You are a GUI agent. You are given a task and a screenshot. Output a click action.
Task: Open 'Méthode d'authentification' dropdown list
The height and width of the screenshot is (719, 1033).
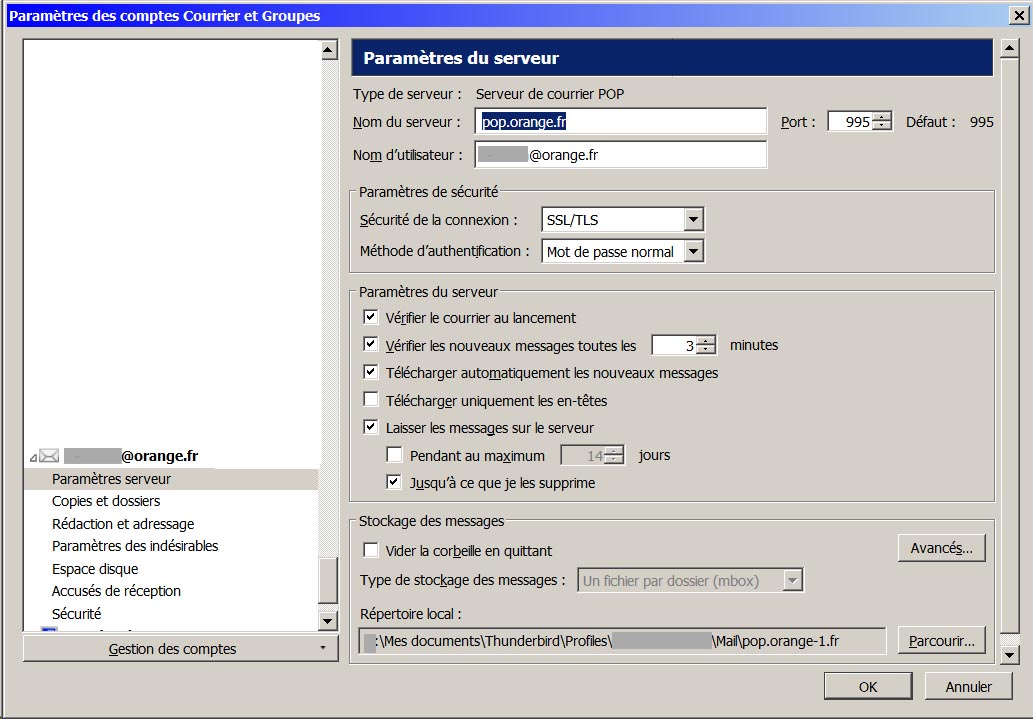tap(694, 252)
